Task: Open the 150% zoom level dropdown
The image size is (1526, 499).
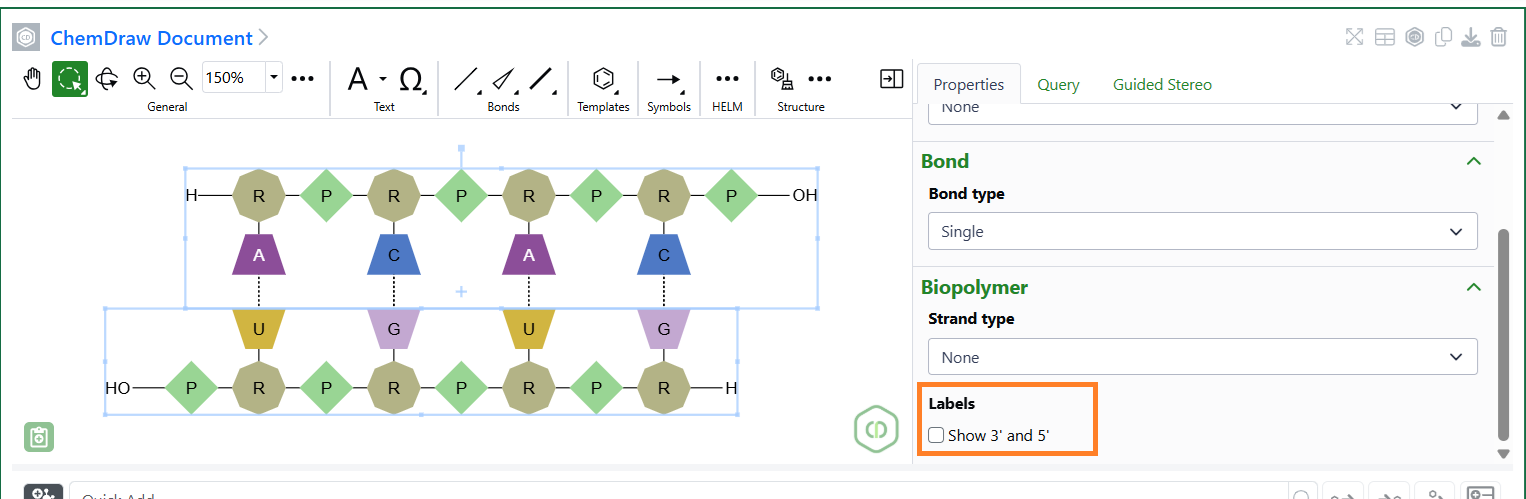Action: [x=244, y=77]
